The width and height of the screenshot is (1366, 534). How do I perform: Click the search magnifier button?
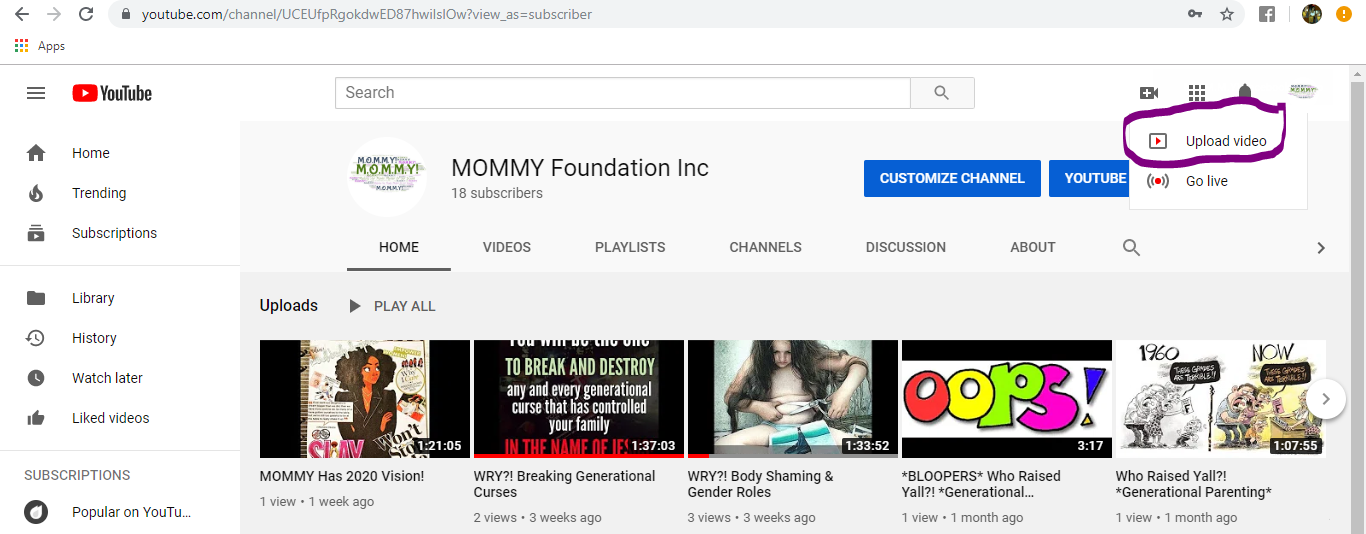[941, 93]
